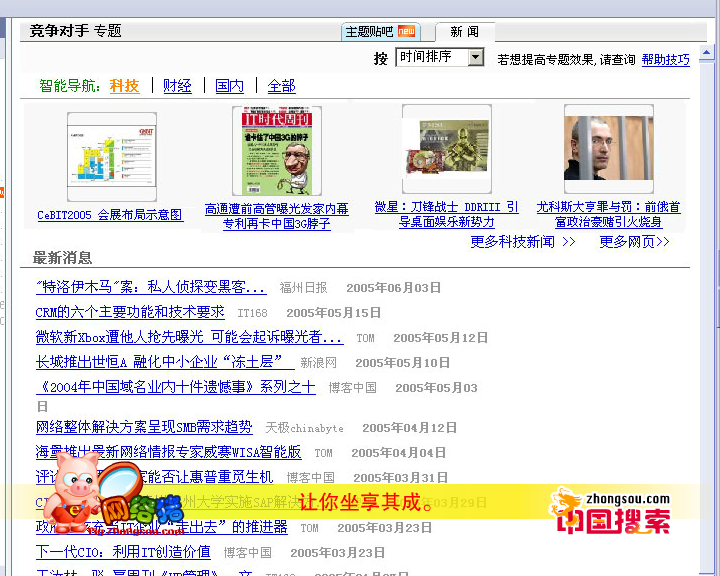Click the IT时代周刊 magazine cover thumbnail
720x576 pixels.
[x=276, y=151]
